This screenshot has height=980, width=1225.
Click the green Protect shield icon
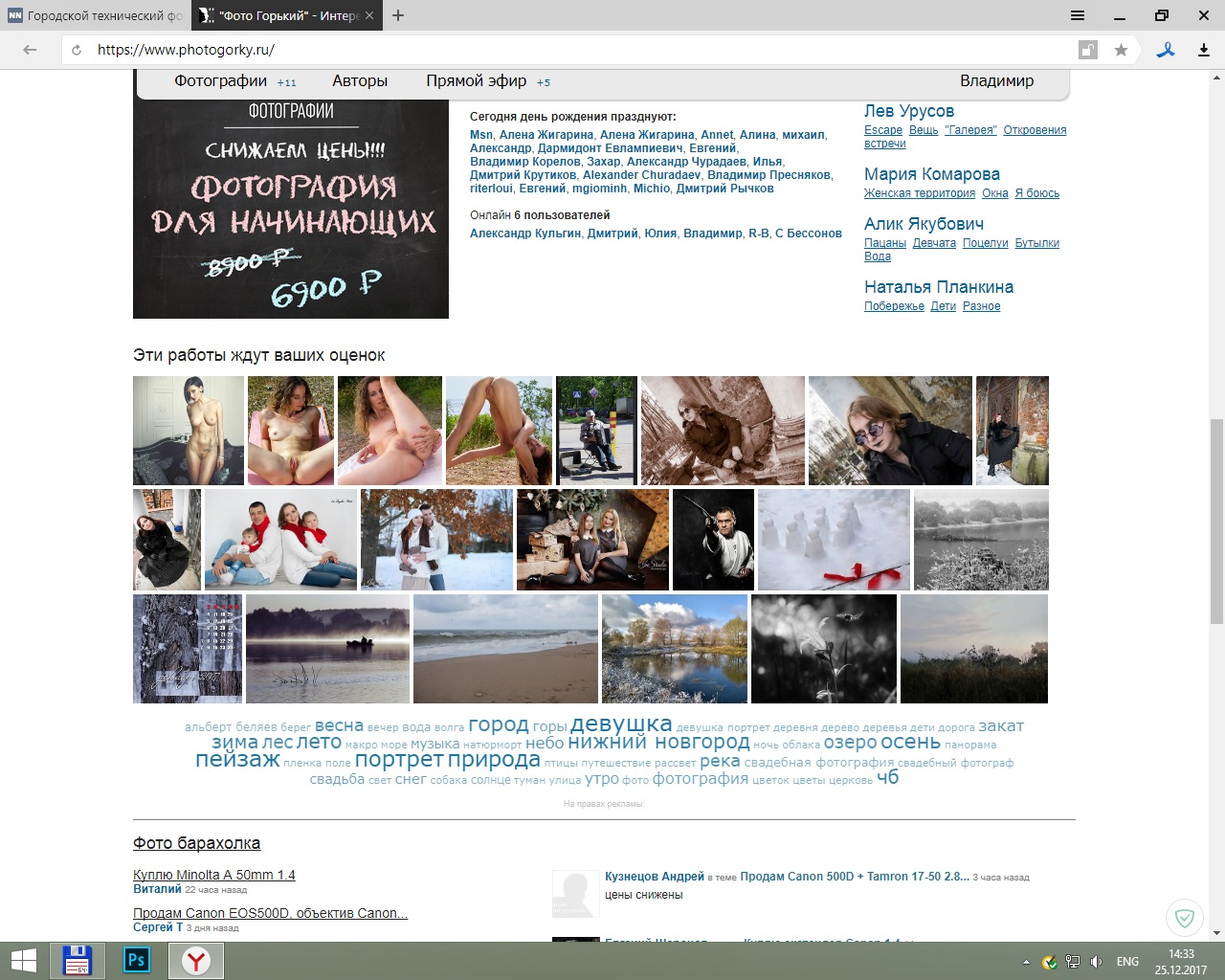click(x=1185, y=919)
